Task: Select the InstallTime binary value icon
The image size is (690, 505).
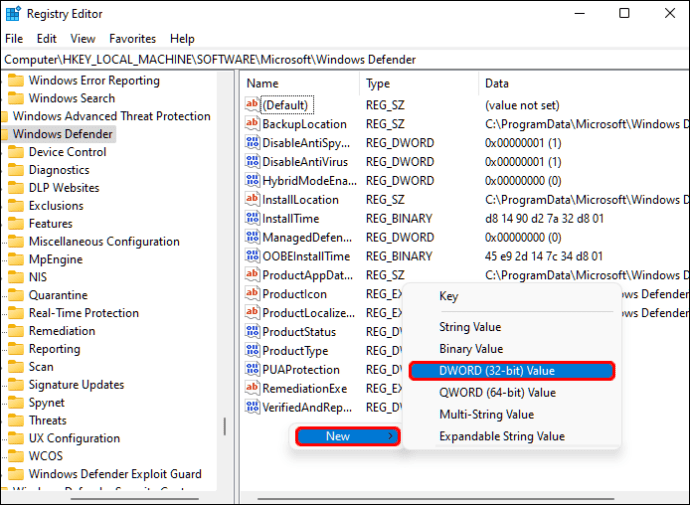Action: pyautogui.click(x=252, y=219)
